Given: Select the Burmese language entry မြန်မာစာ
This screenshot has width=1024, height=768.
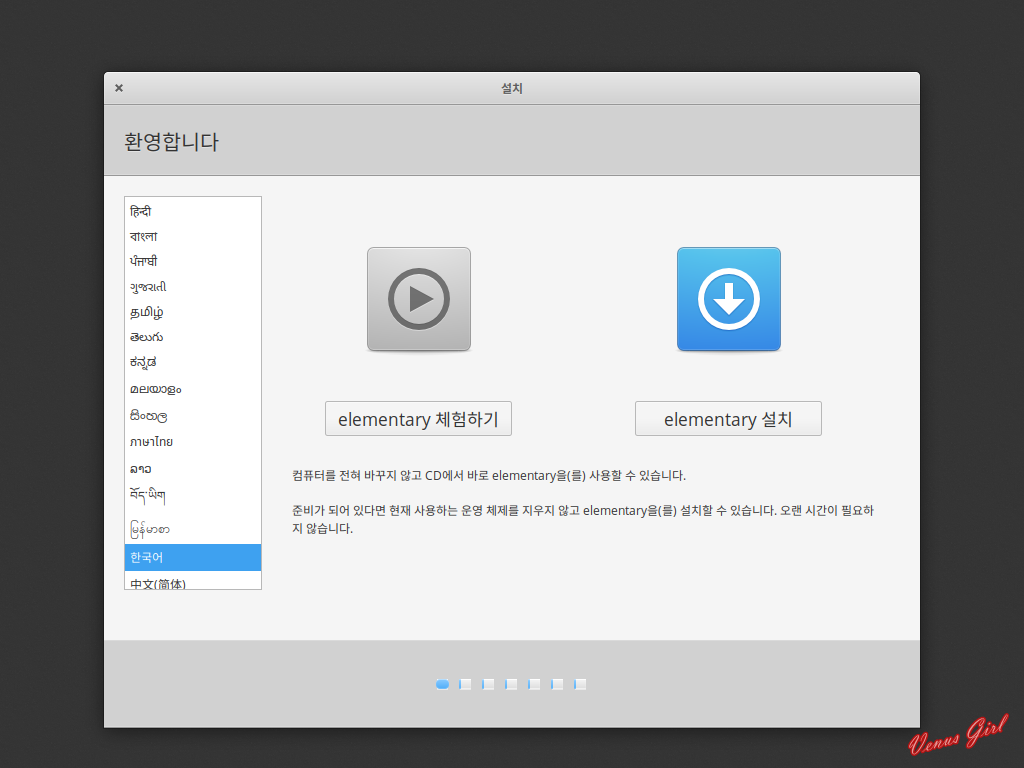Looking at the screenshot, I should [193, 528].
